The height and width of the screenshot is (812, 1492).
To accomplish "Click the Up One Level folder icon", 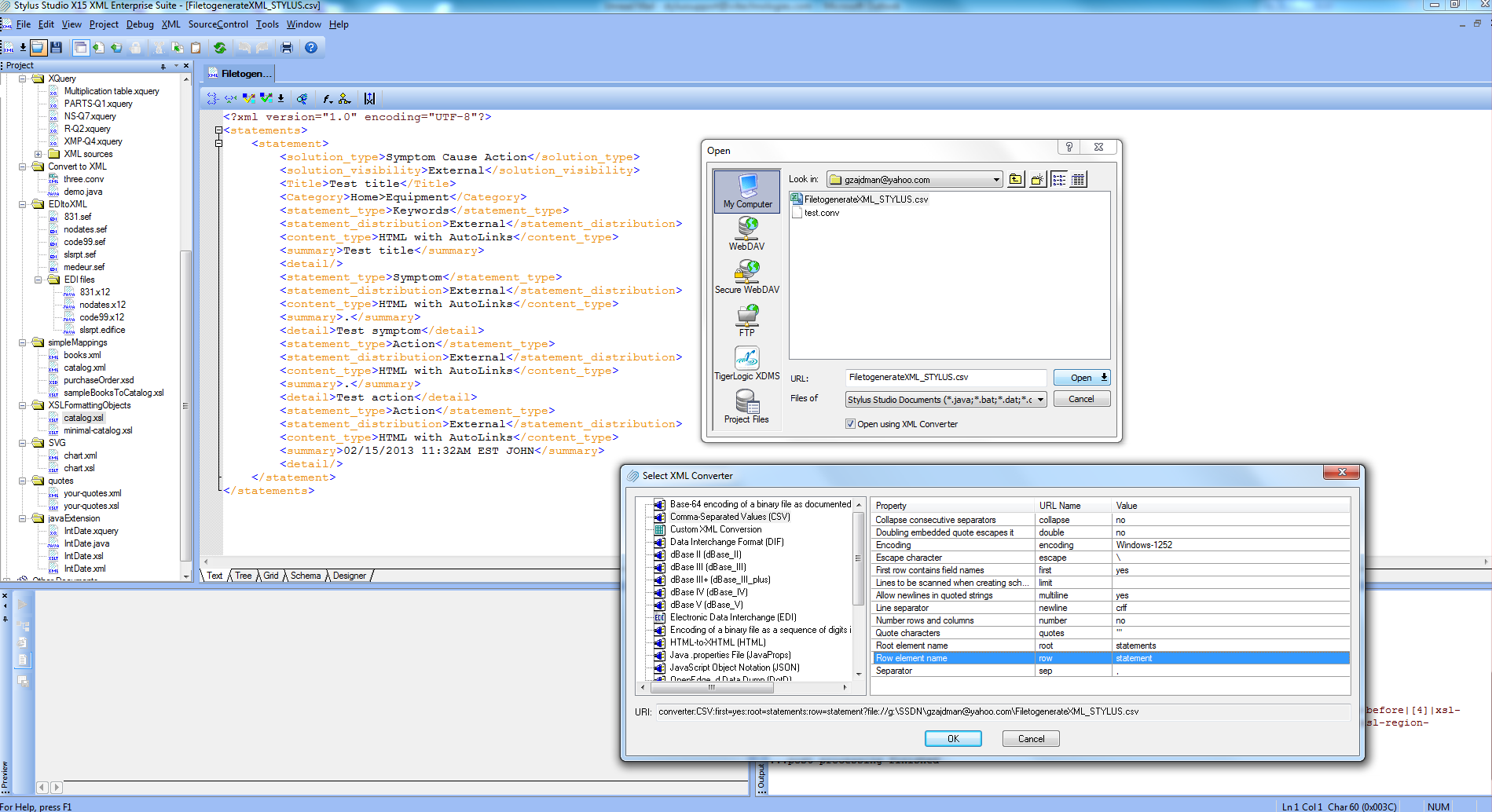I will pos(1016,180).
